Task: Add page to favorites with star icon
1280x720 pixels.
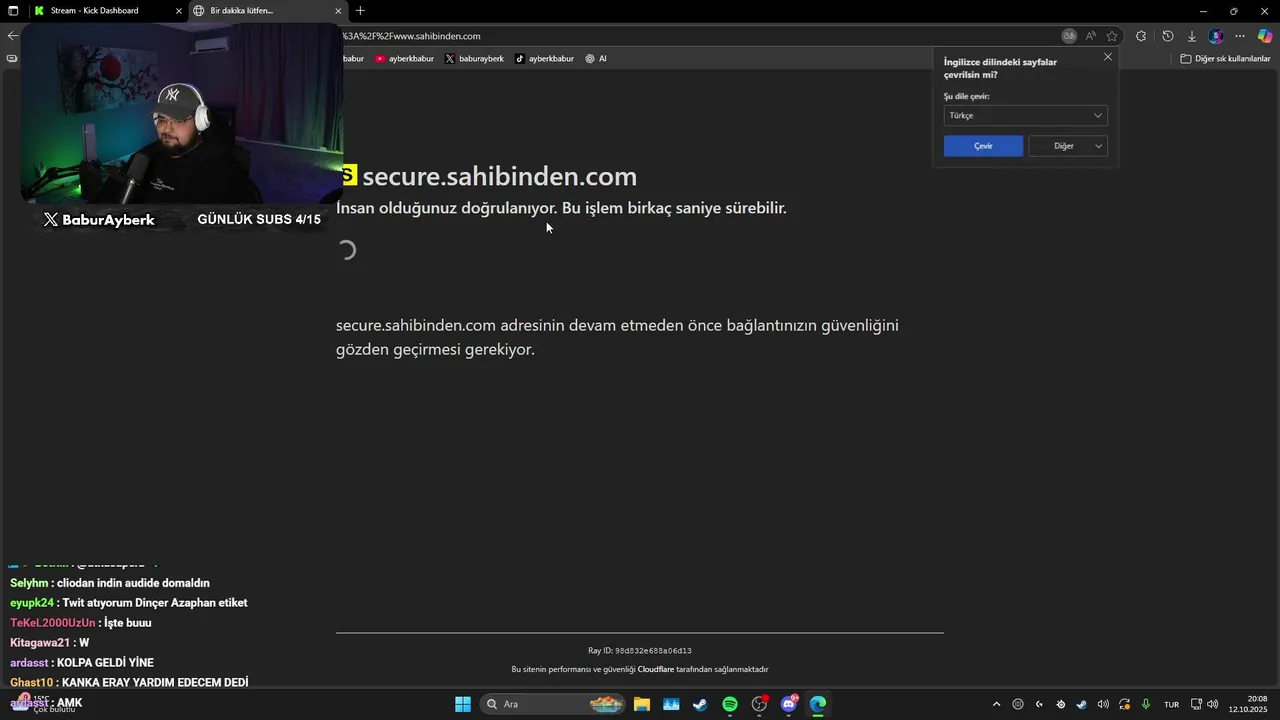Action: click(1112, 36)
